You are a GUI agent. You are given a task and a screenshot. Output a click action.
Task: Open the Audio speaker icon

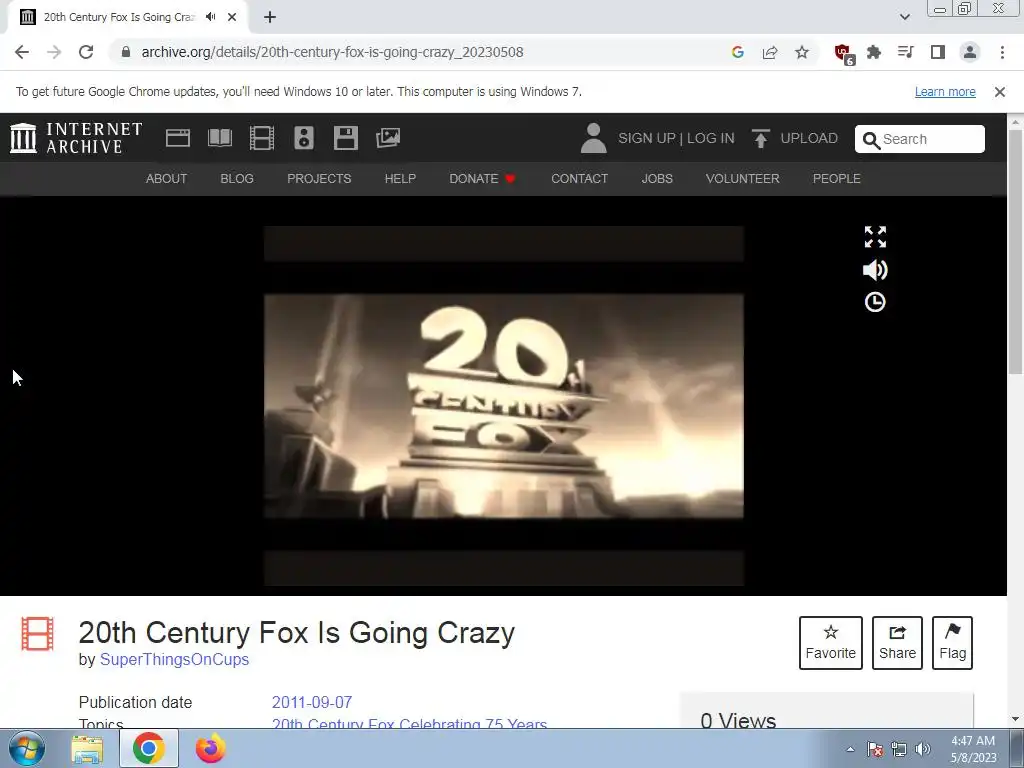304,138
